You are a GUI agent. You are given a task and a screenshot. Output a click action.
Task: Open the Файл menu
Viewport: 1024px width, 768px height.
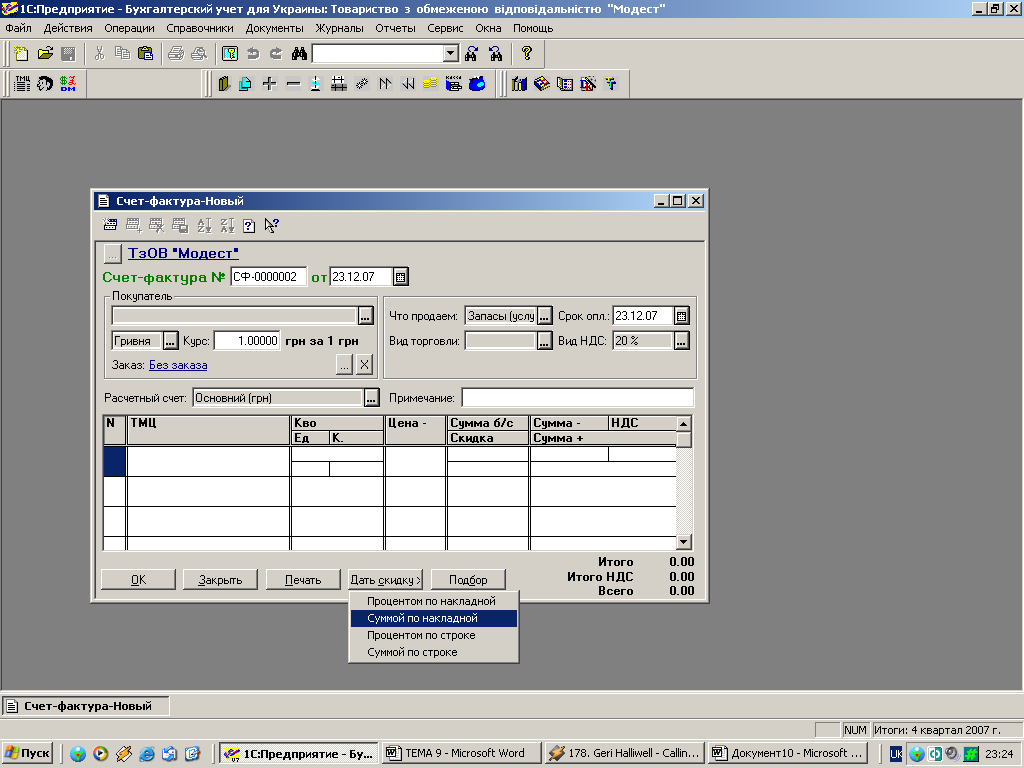pyautogui.click(x=18, y=28)
